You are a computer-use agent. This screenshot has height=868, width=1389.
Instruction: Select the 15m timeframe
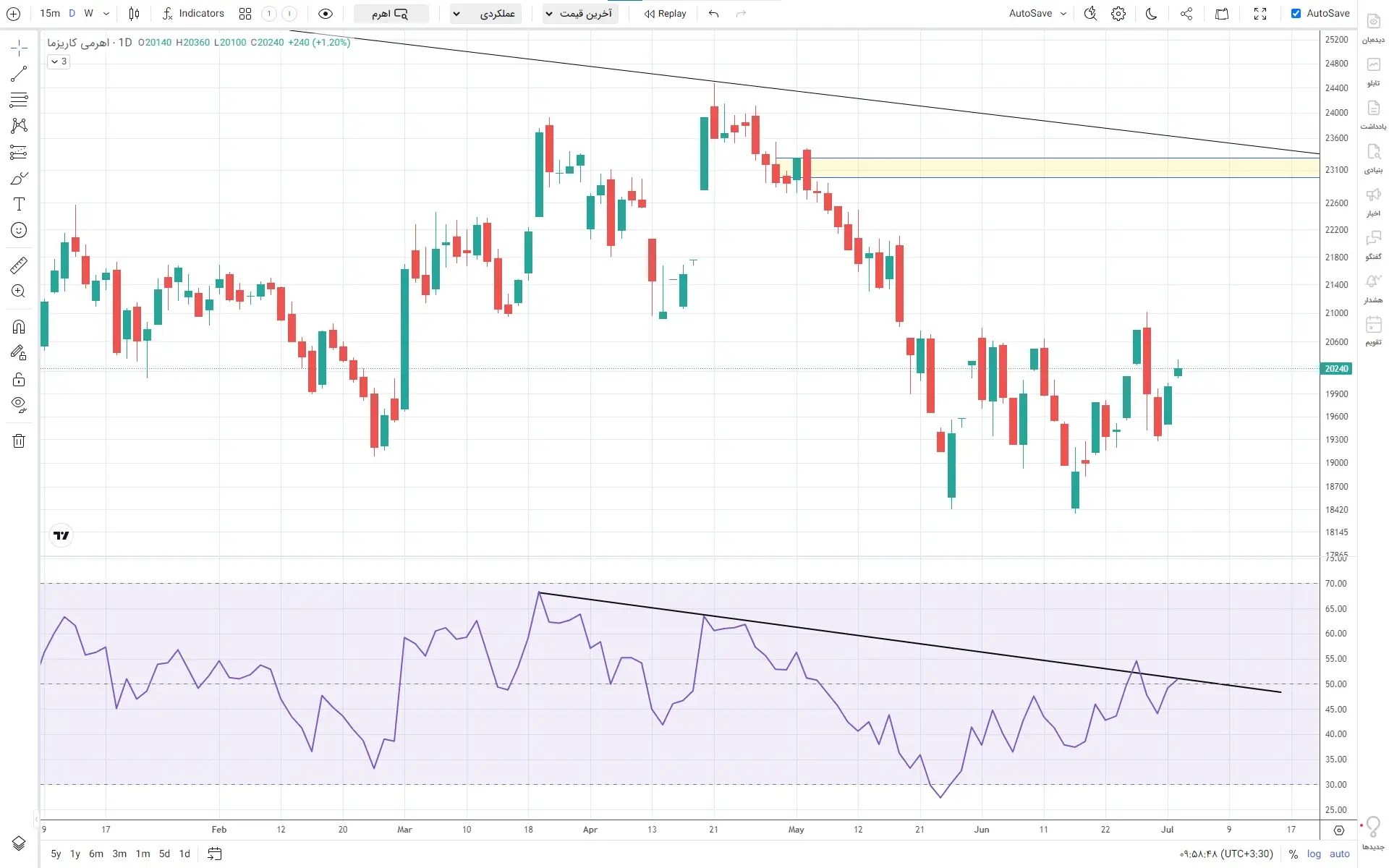click(50, 14)
